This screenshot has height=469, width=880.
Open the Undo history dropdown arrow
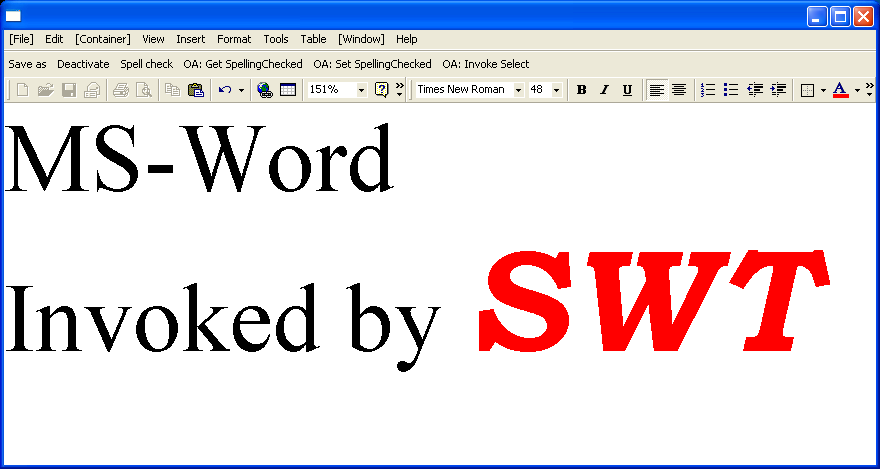point(241,90)
